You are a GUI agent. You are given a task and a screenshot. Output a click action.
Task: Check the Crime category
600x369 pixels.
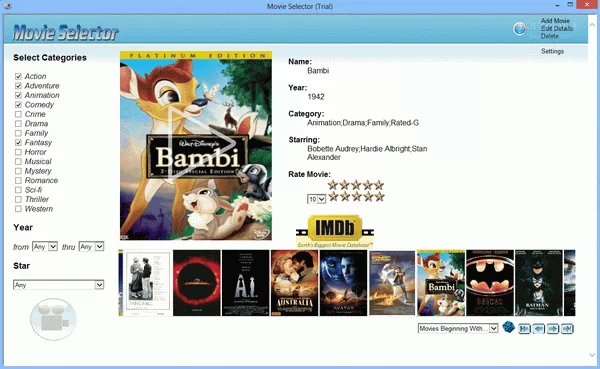click(18, 114)
